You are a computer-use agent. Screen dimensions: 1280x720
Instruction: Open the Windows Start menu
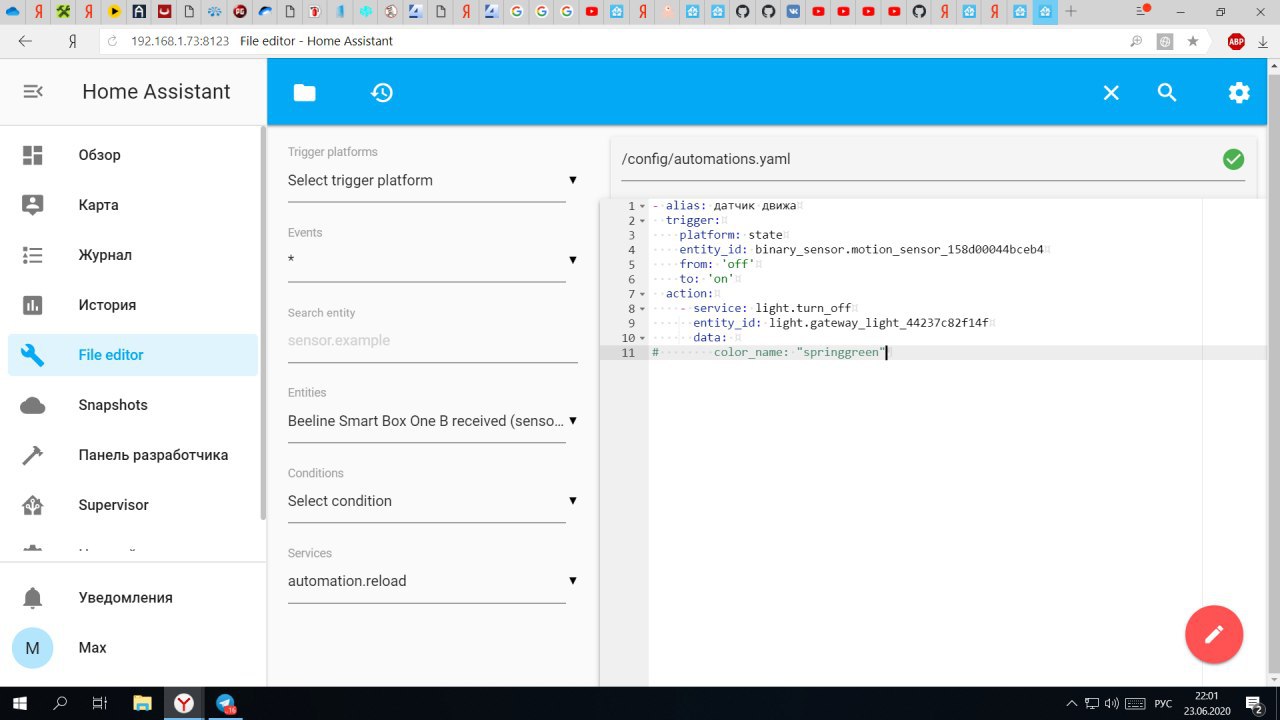[20, 703]
